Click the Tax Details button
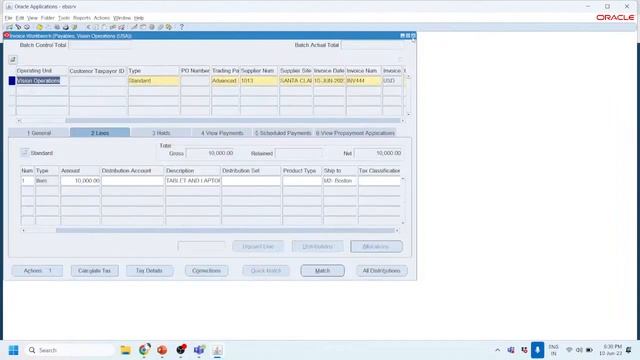The width and height of the screenshot is (640, 360). pos(149,271)
